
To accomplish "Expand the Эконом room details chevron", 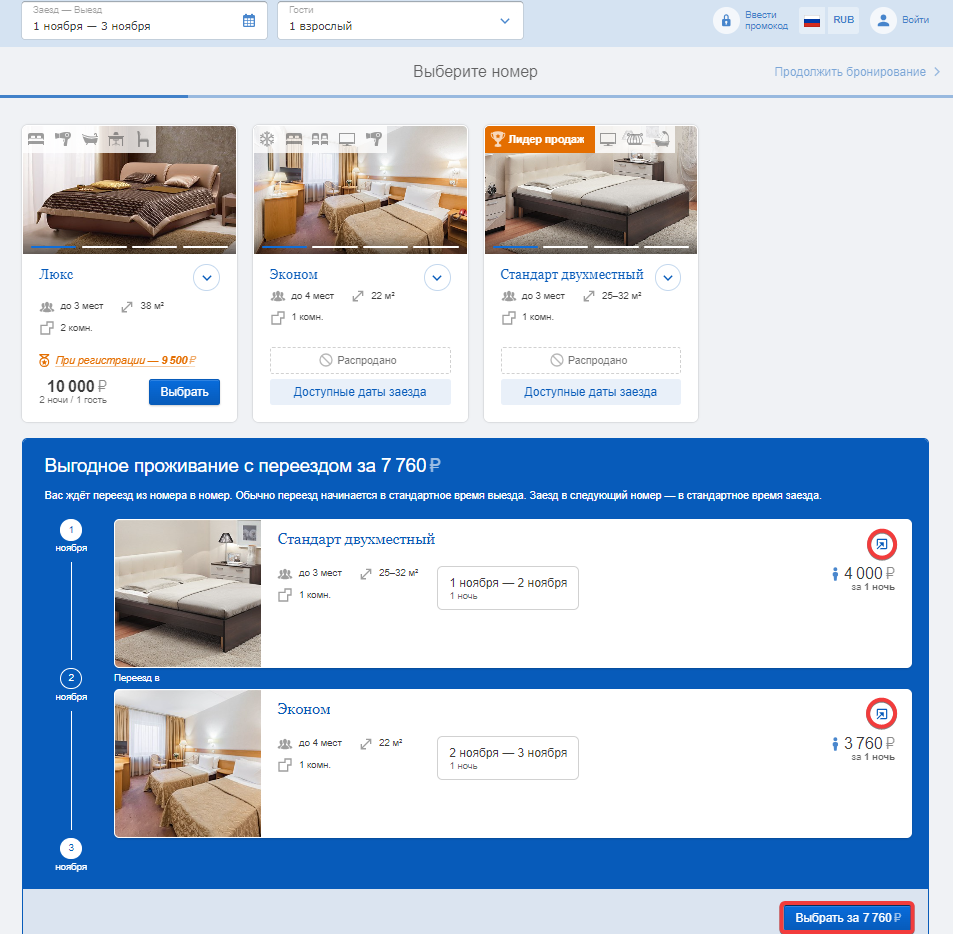I will click(x=437, y=278).
